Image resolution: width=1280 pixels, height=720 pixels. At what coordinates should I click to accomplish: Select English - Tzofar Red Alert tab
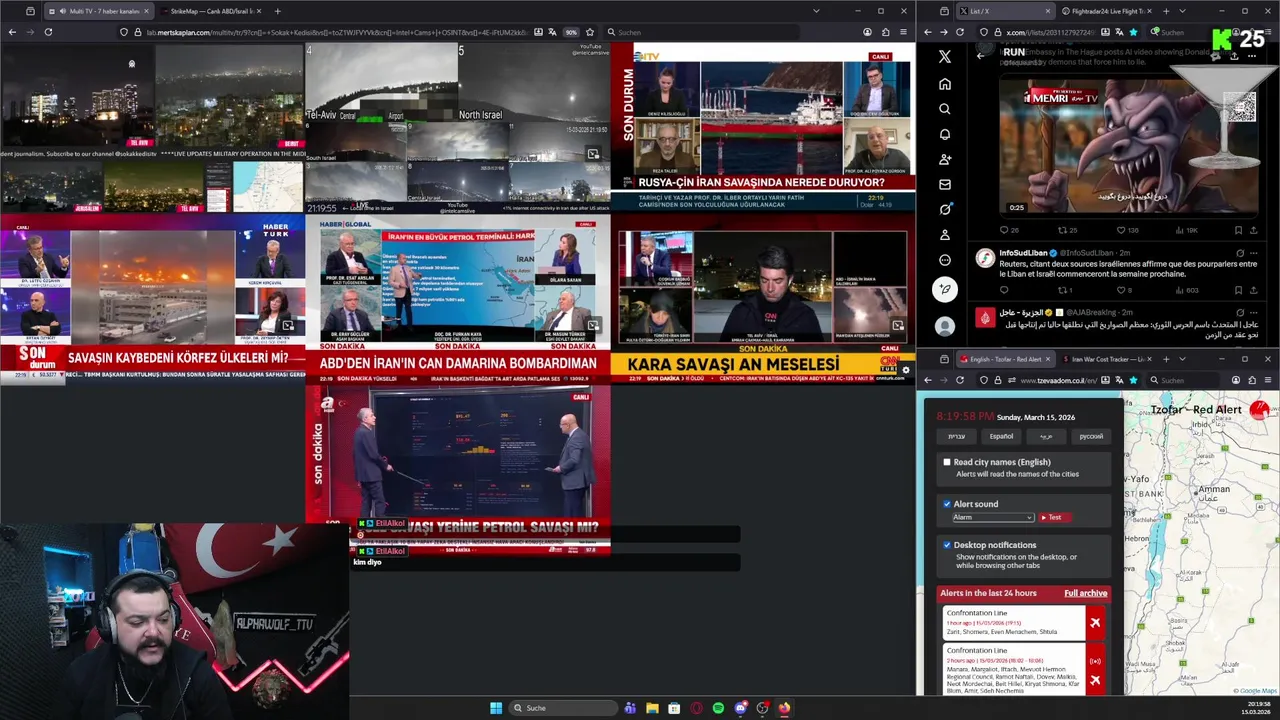pos(1004,359)
